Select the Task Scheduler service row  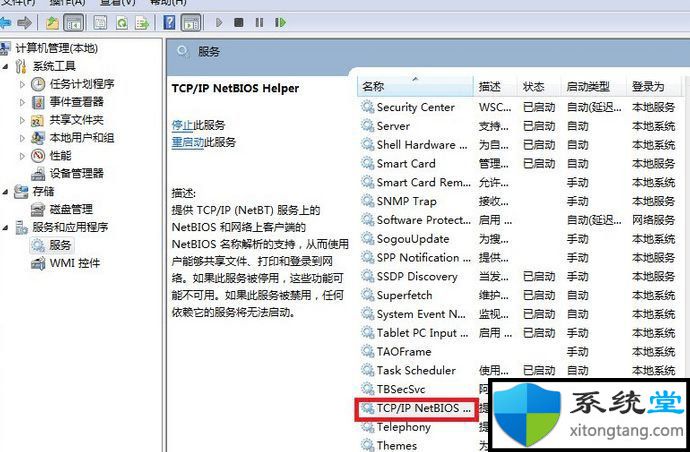point(519,371)
